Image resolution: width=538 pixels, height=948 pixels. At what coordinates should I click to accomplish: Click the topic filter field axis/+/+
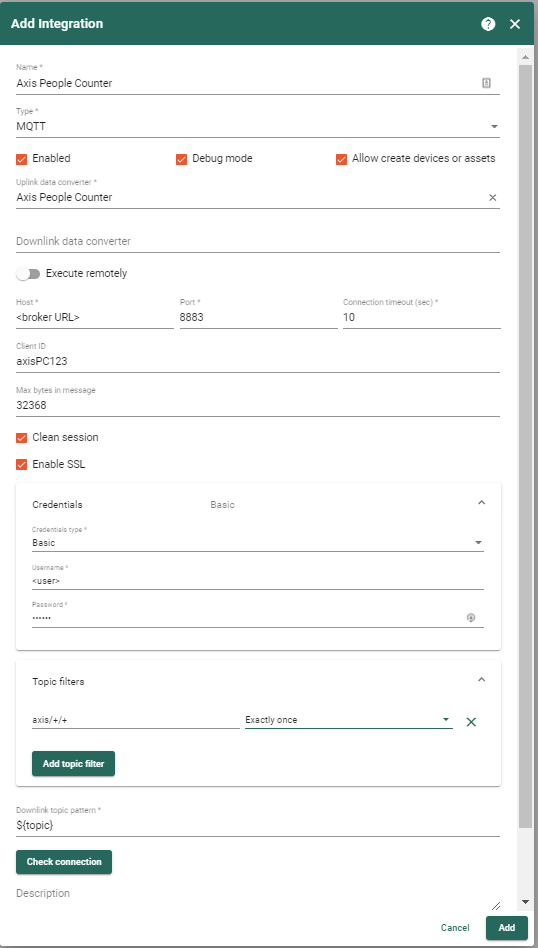[x=136, y=720]
